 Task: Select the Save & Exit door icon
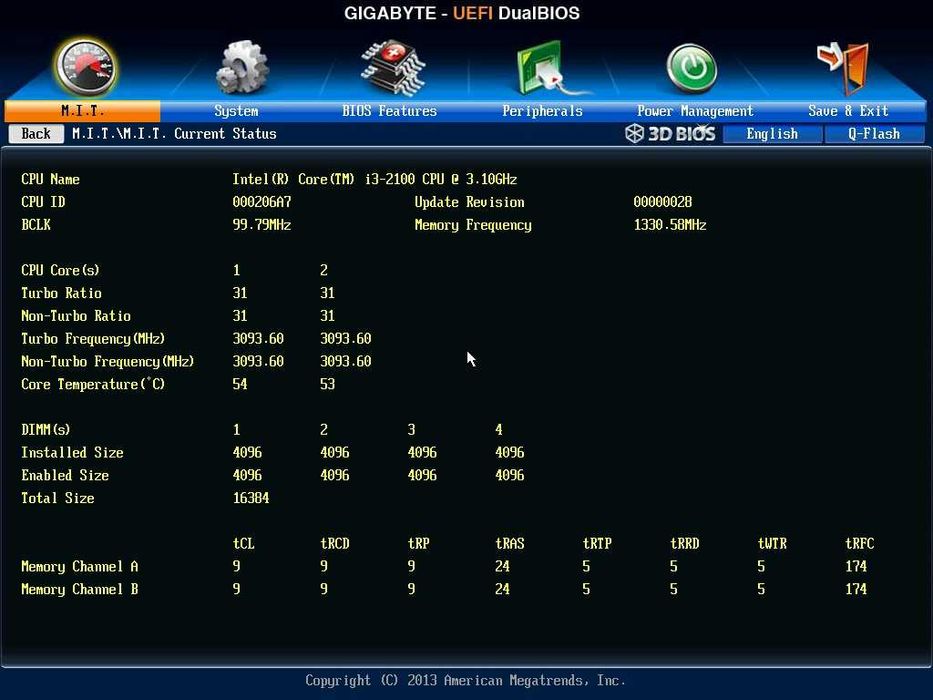click(843, 68)
